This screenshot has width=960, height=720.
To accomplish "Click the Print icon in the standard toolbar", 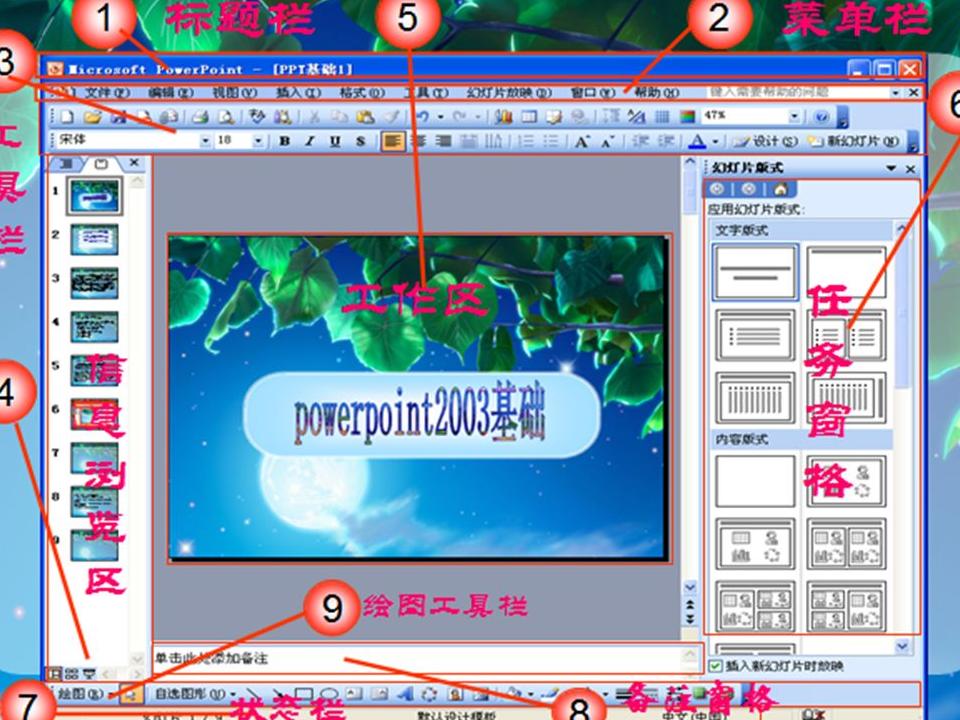I will (x=200, y=116).
